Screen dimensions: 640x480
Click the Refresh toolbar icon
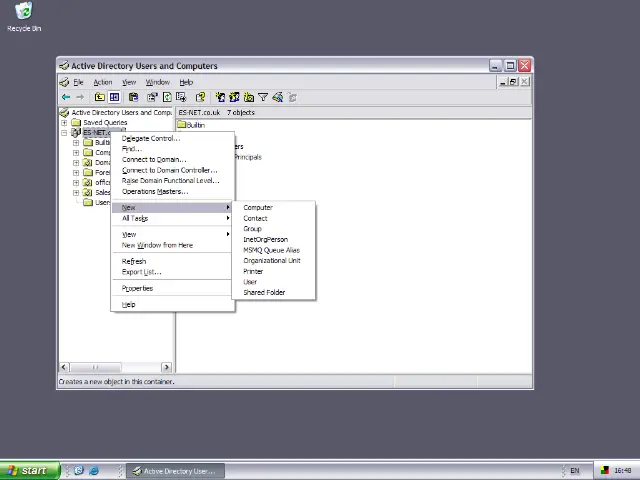pyautogui.click(x=167, y=97)
